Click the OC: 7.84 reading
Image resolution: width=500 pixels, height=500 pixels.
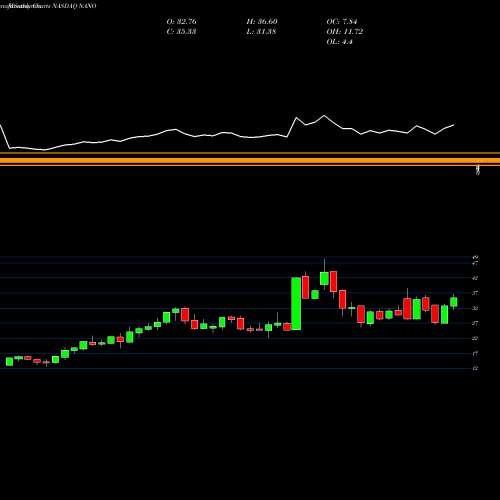pos(342,22)
